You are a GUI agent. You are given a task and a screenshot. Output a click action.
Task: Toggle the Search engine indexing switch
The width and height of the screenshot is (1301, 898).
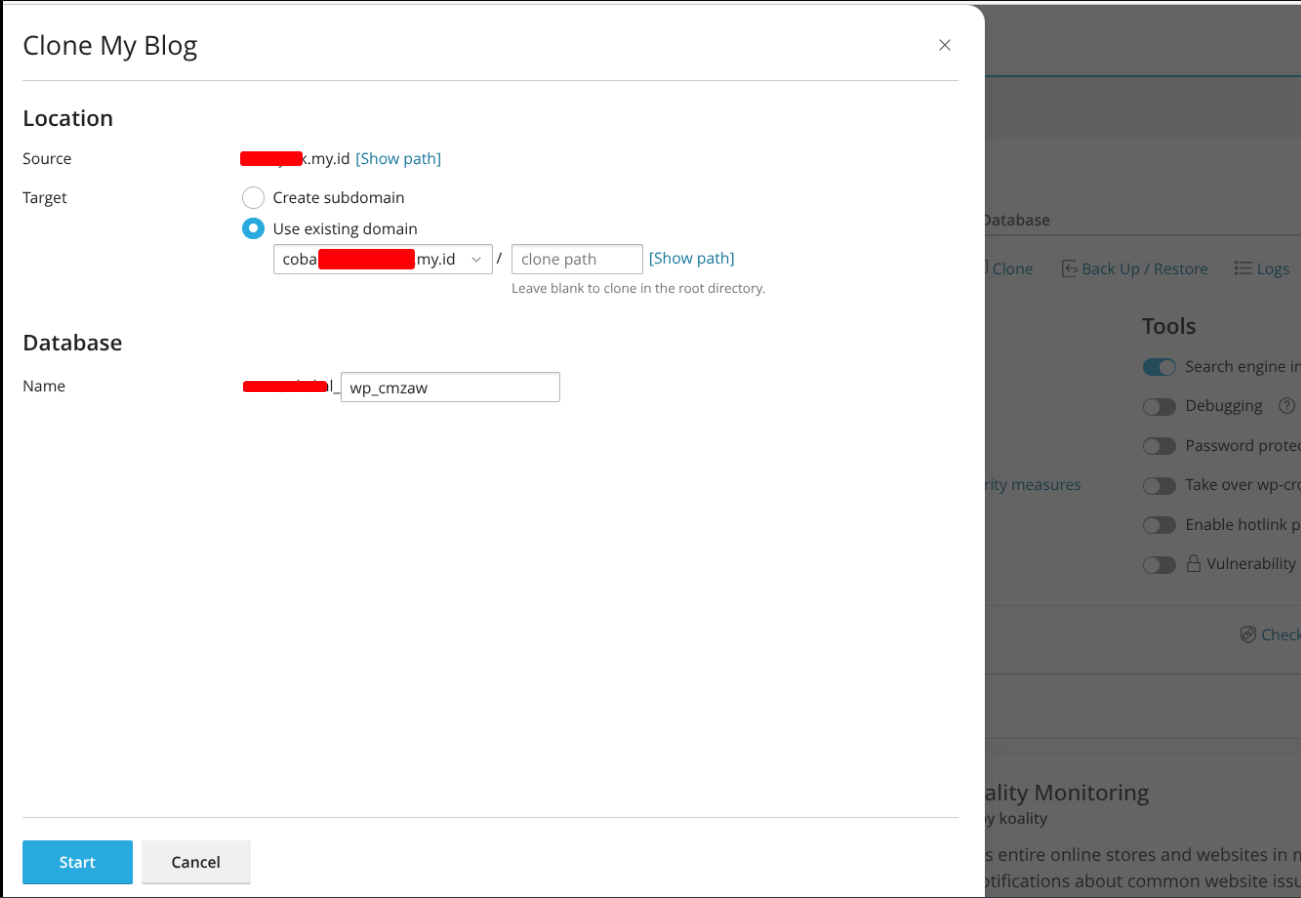pos(1159,367)
